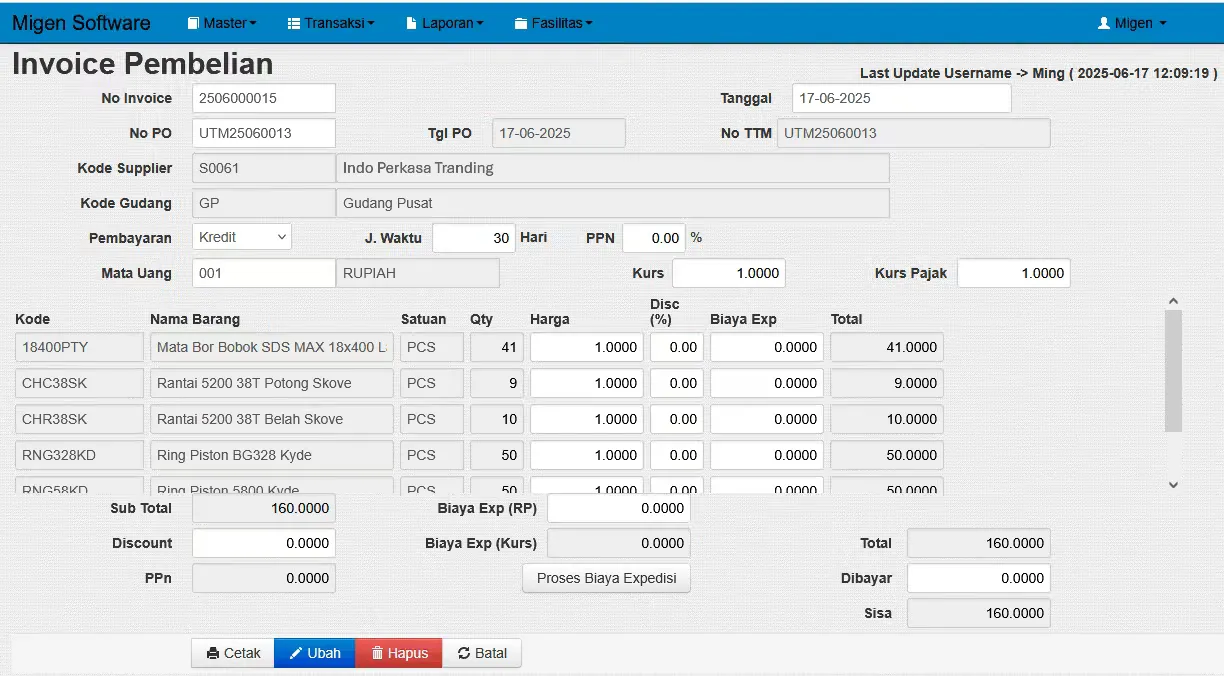Open the Master menu

coord(222,23)
